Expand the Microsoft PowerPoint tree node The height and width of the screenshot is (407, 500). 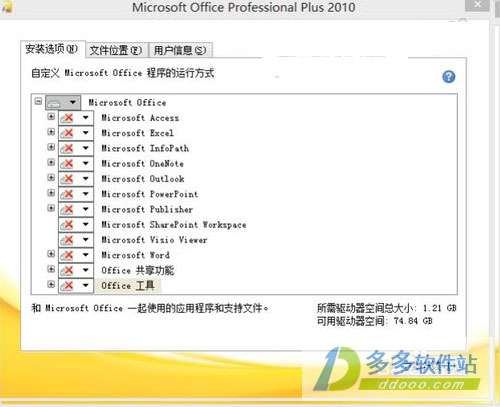51,193
